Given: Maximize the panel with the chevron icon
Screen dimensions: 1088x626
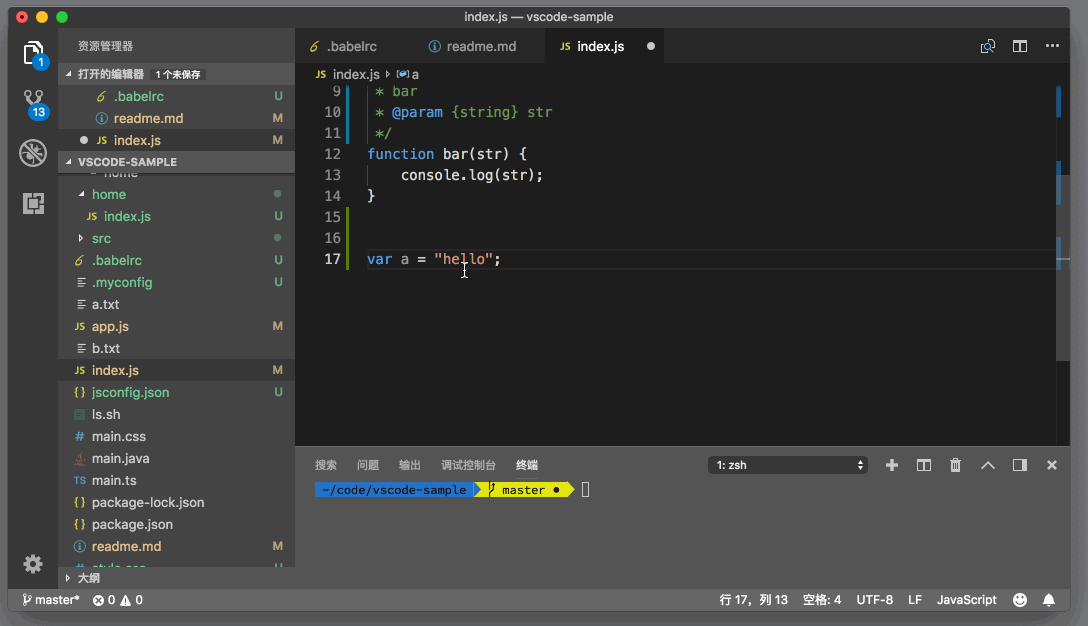Looking at the screenshot, I should click(x=988, y=464).
